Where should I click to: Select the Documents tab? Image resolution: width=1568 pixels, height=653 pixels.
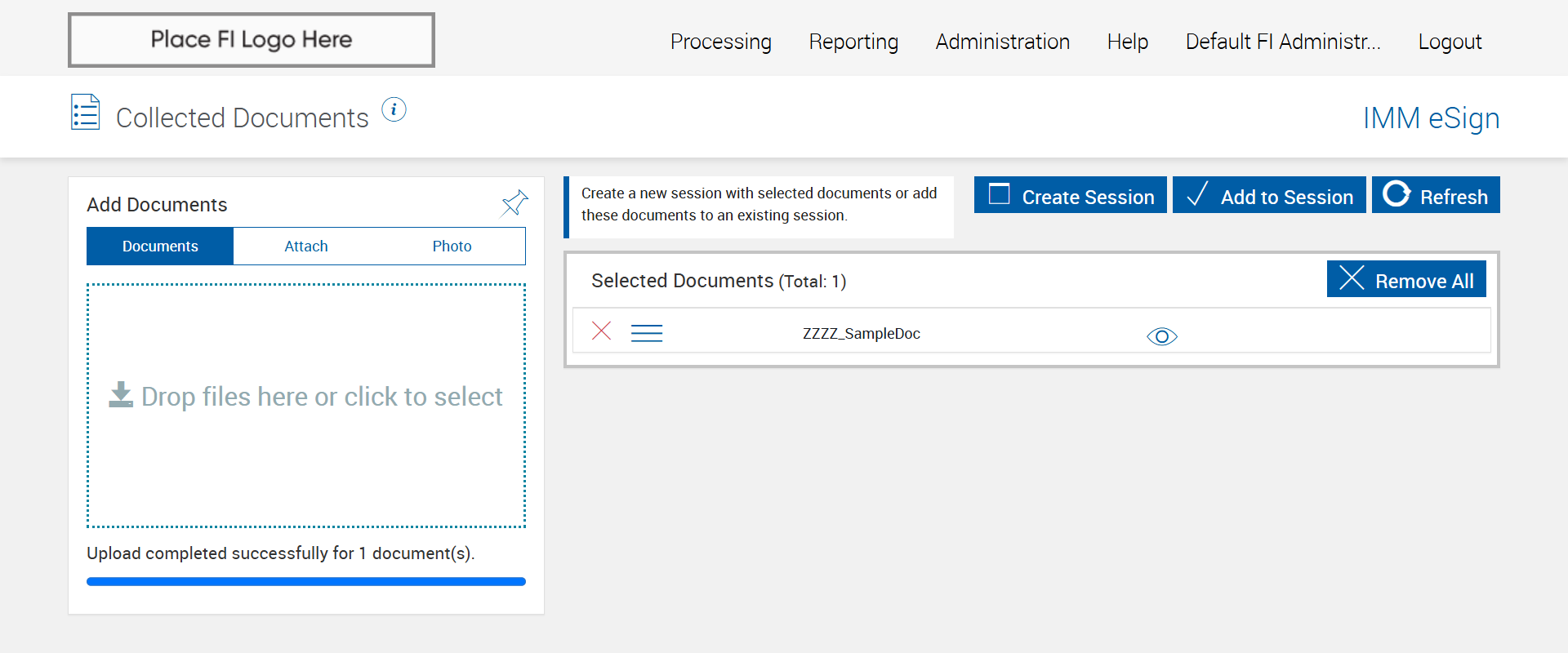(x=160, y=247)
